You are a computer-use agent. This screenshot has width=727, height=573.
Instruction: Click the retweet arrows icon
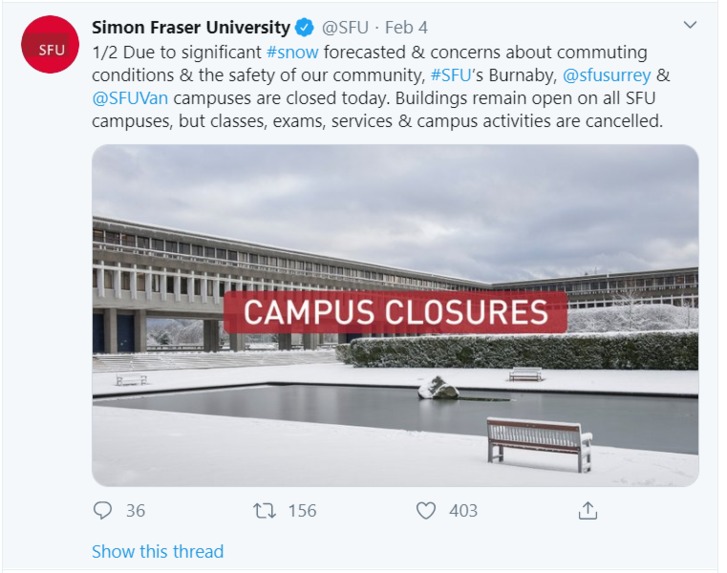[264, 511]
